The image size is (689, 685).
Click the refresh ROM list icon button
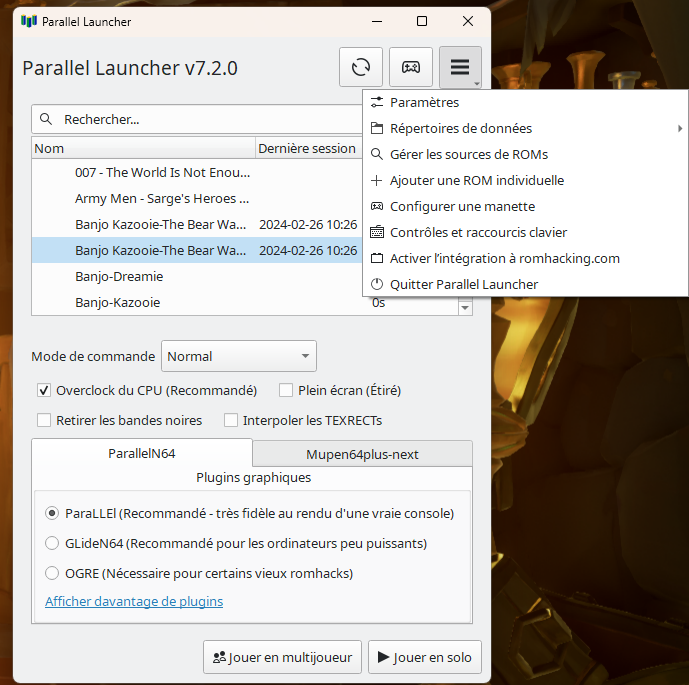(x=361, y=67)
